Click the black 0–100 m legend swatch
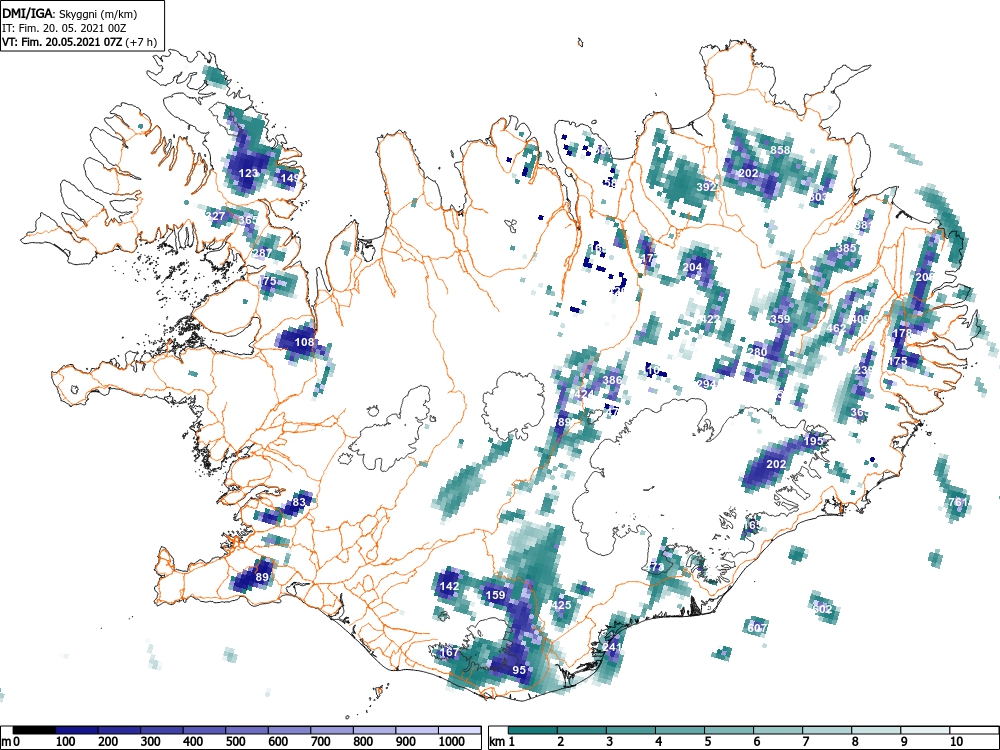This screenshot has width=1000, height=750. pos(34,730)
